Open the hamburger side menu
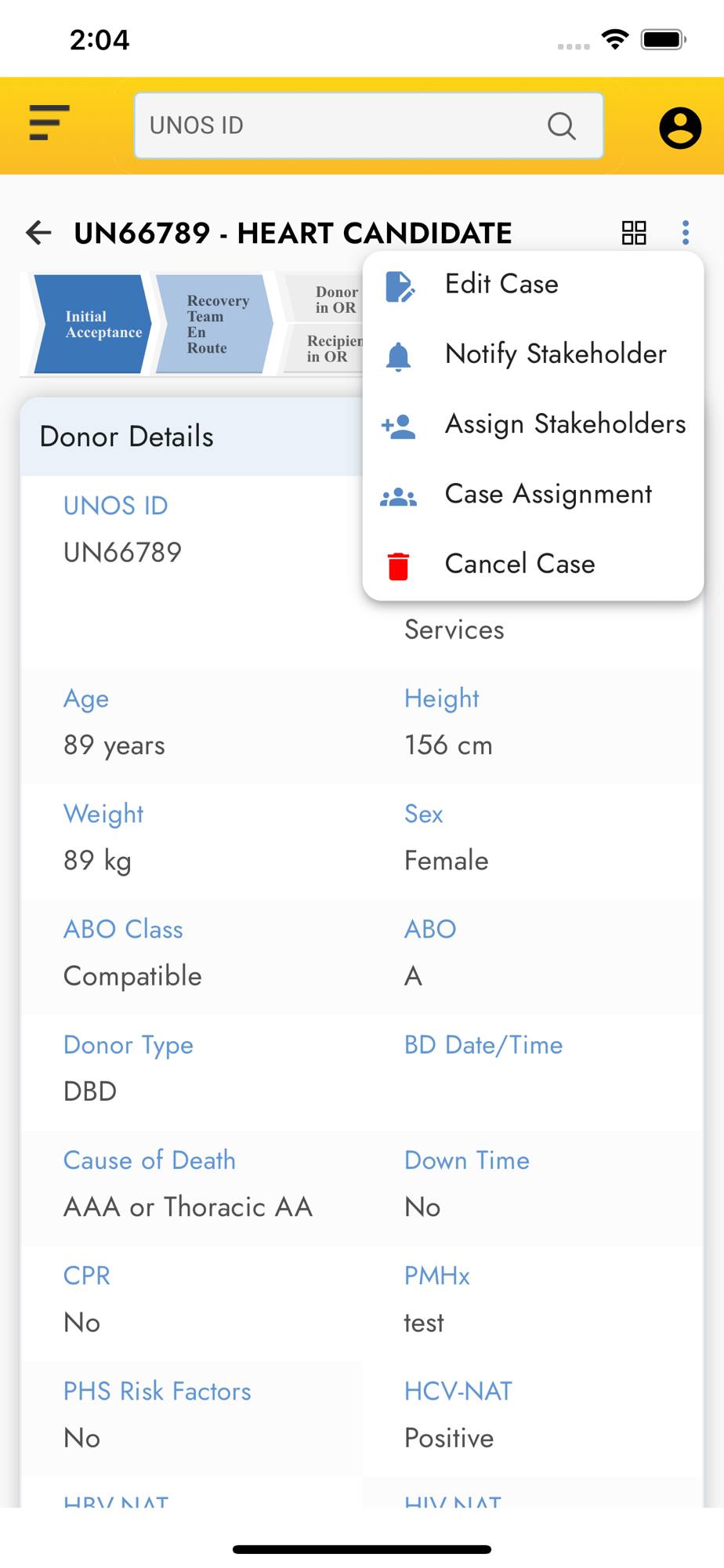The width and height of the screenshot is (724, 1568). coord(49,123)
